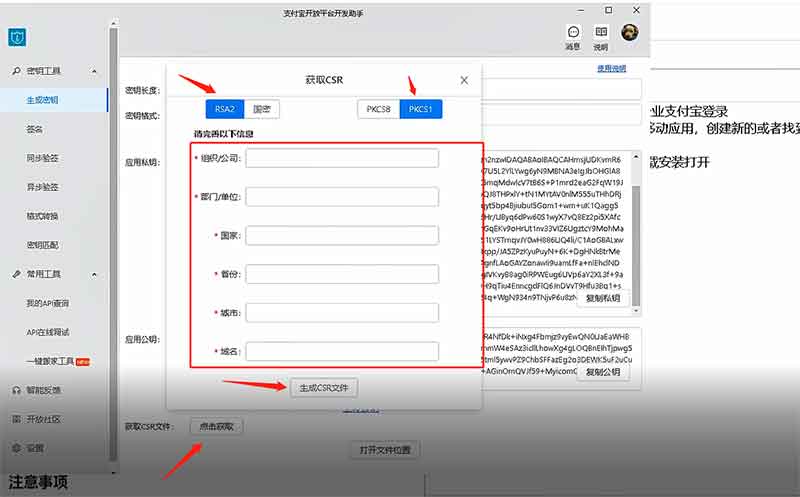
Task: Focus the 省份 input field
Action: 342,274
